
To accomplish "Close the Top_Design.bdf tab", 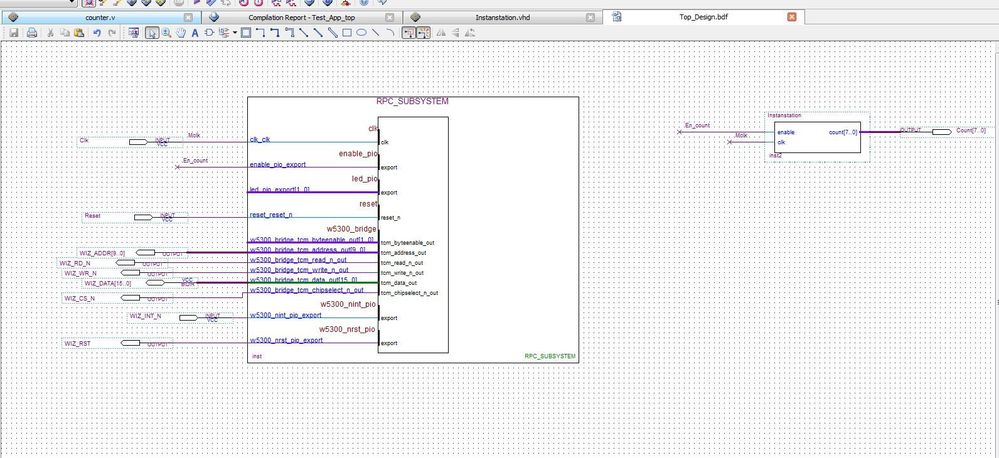I will (x=792, y=17).
